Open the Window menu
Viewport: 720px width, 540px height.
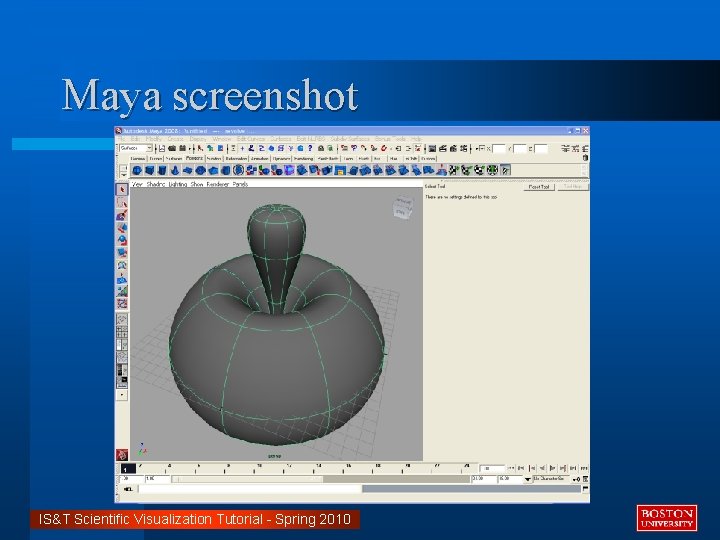tap(221, 139)
